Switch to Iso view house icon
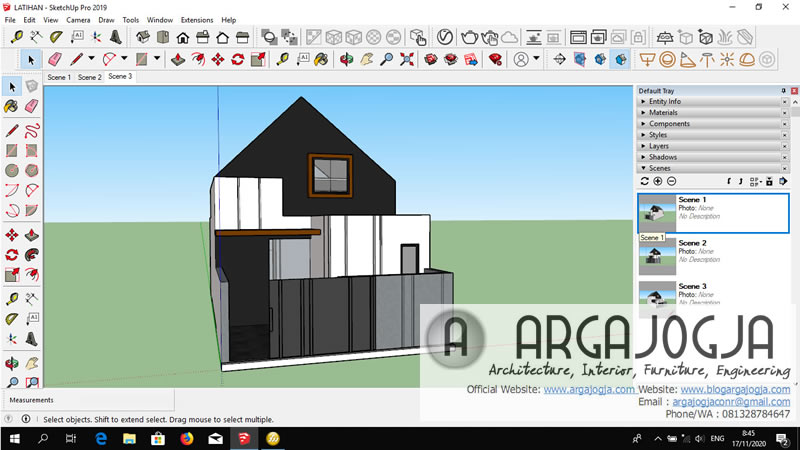Viewport: 800px width, 450px height. tap(143, 37)
